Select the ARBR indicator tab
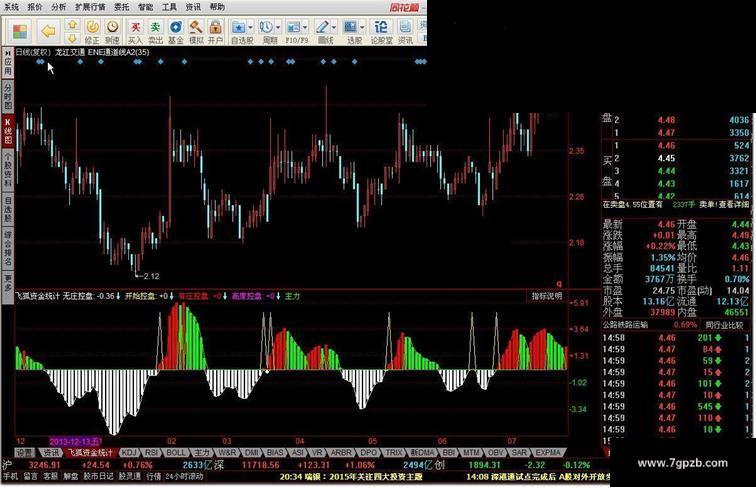756x487 pixels. tap(341, 453)
